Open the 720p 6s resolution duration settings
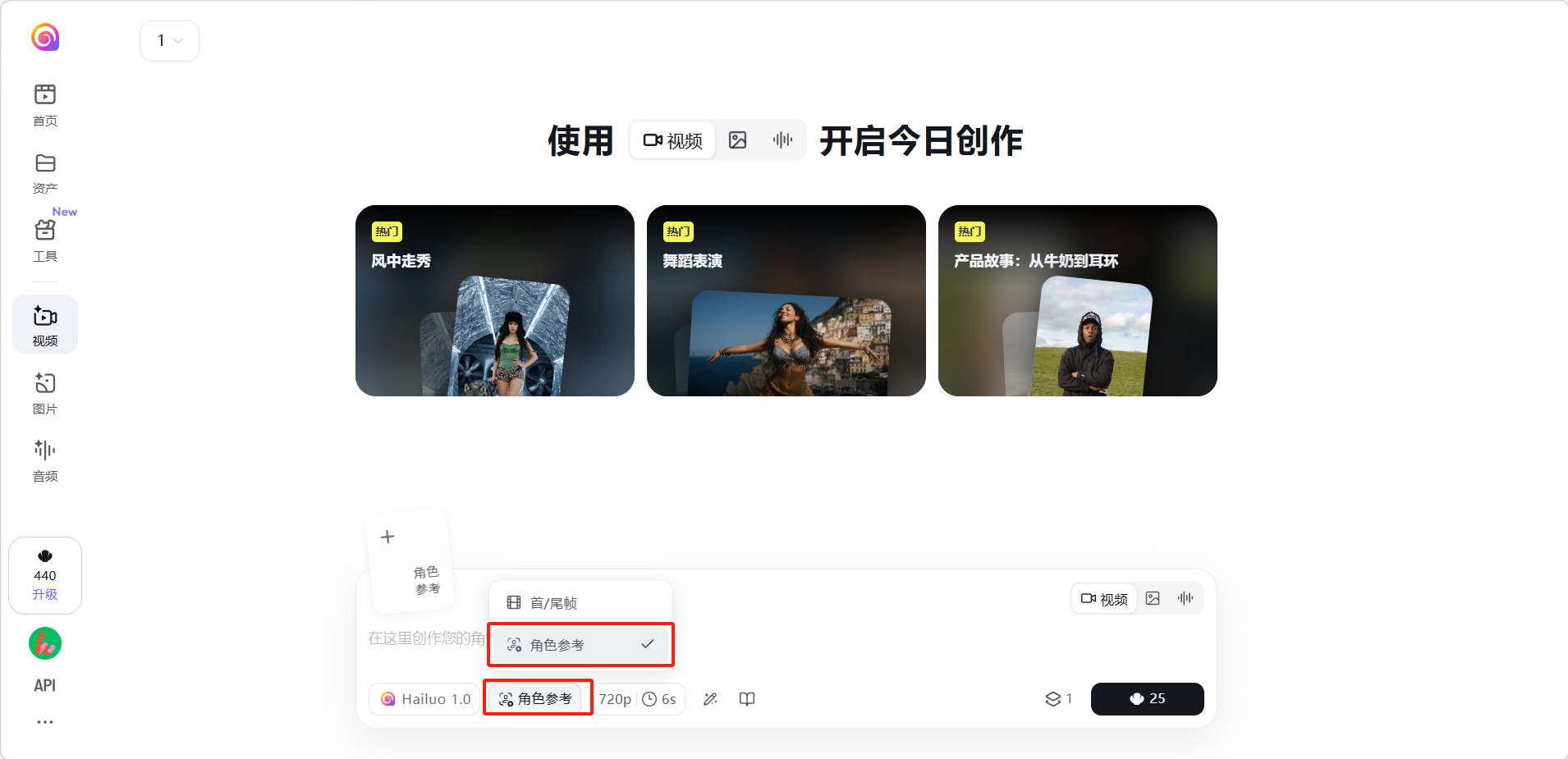 pyautogui.click(x=638, y=699)
